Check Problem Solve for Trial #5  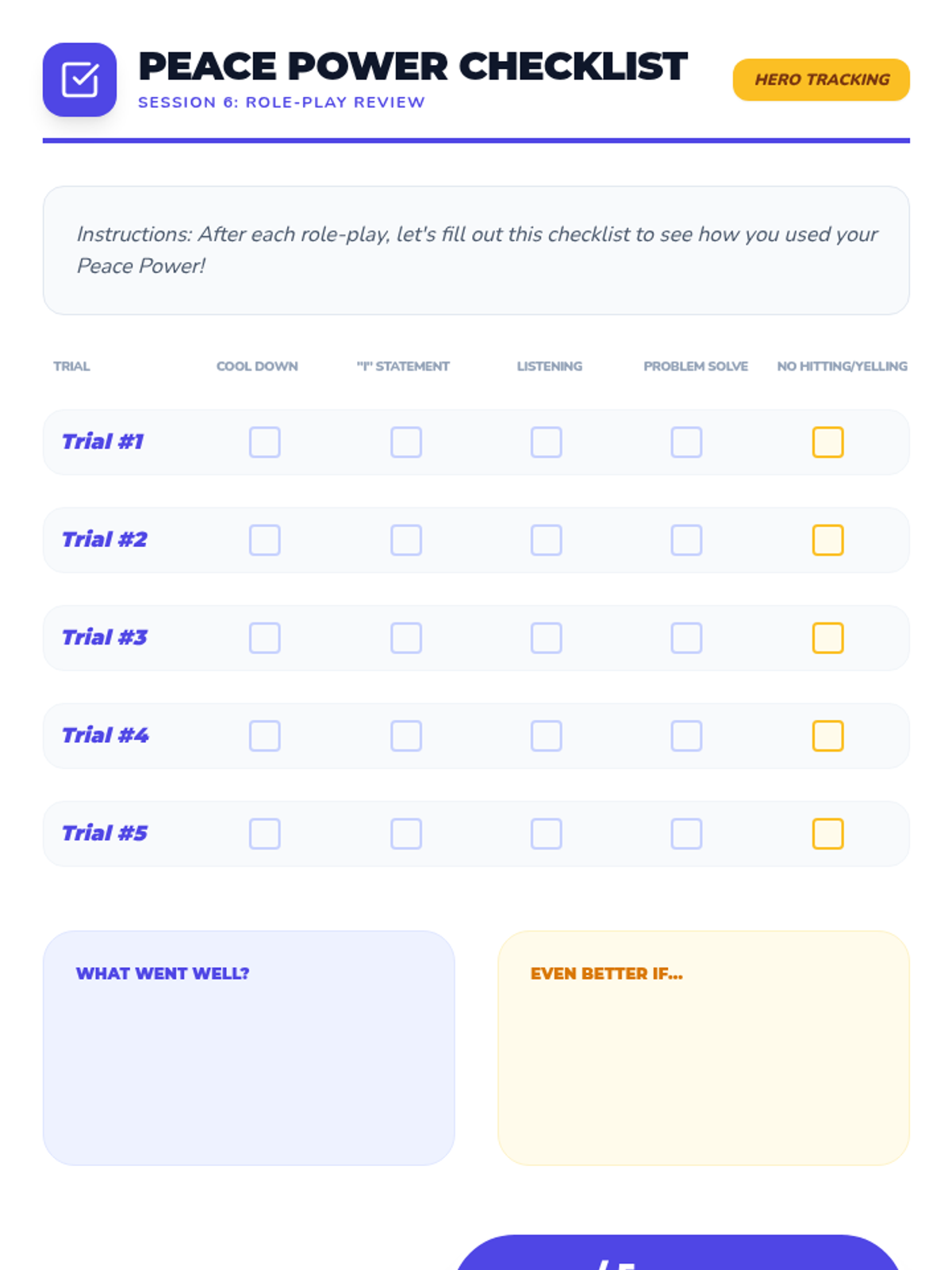click(x=687, y=833)
